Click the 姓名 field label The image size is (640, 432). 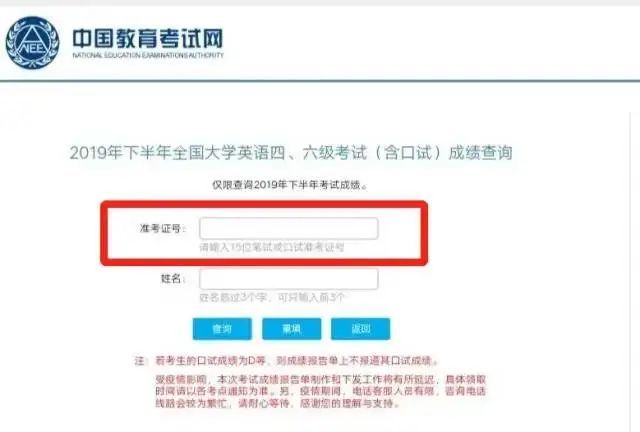tap(173, 279)
